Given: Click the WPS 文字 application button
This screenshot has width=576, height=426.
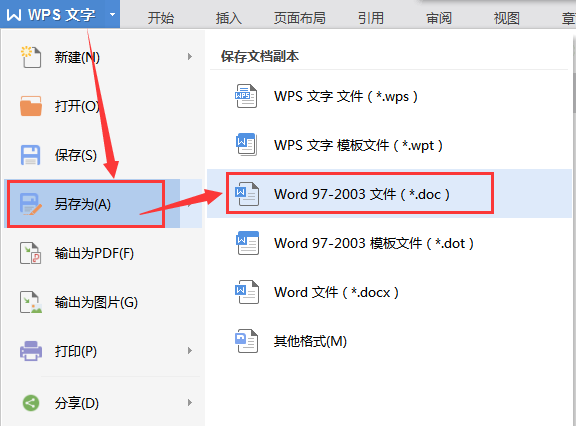Looking at the screenshot, I should pos(60,14).
